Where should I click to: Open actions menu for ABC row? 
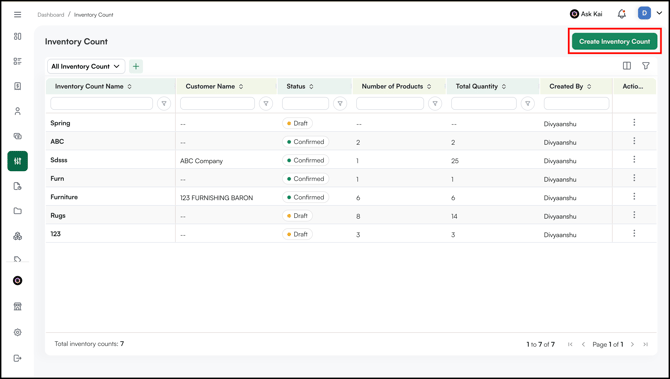coord(634,141)
